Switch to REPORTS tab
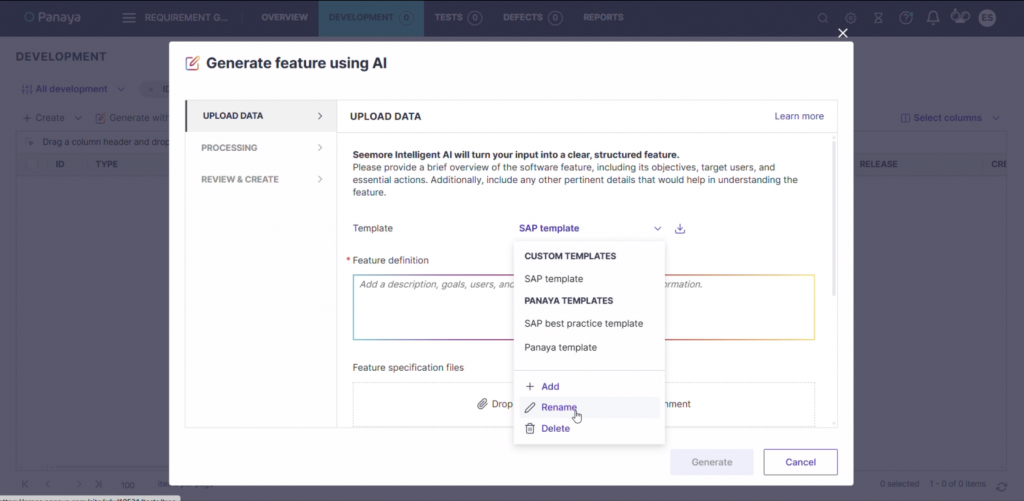This screenshot has height=501, width=1024. pyautogui.click(x=603, y=18)
